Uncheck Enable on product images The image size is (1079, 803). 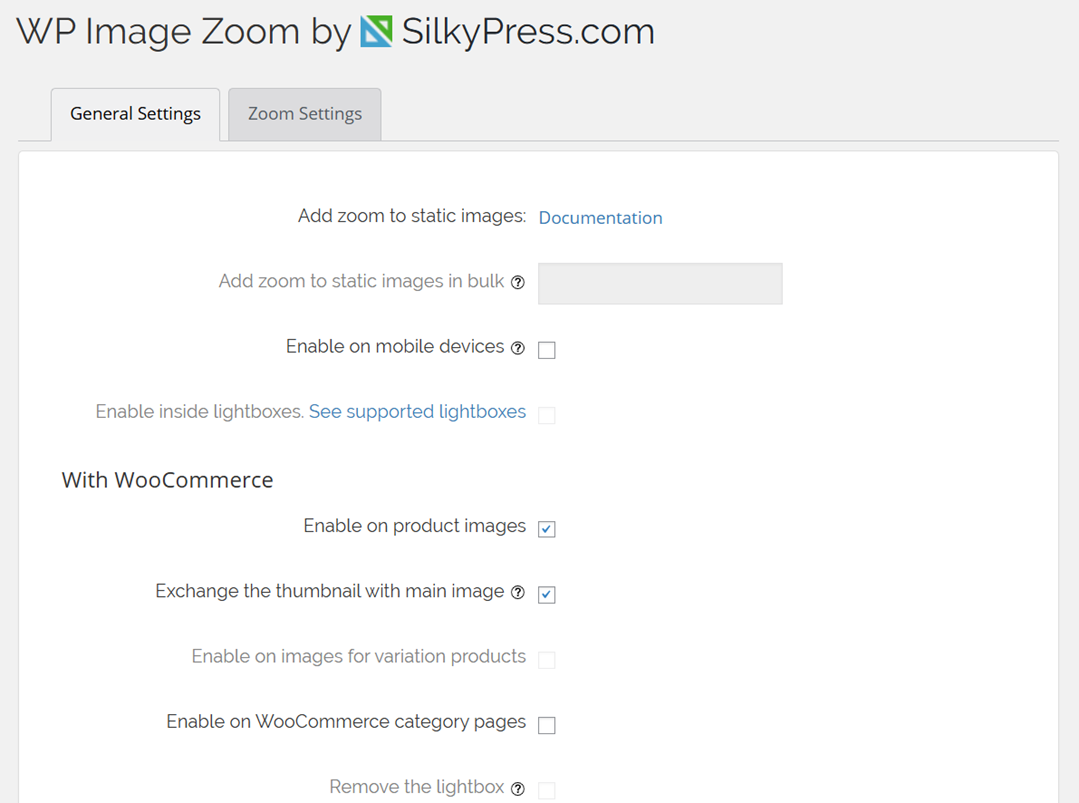click(547, 529)
